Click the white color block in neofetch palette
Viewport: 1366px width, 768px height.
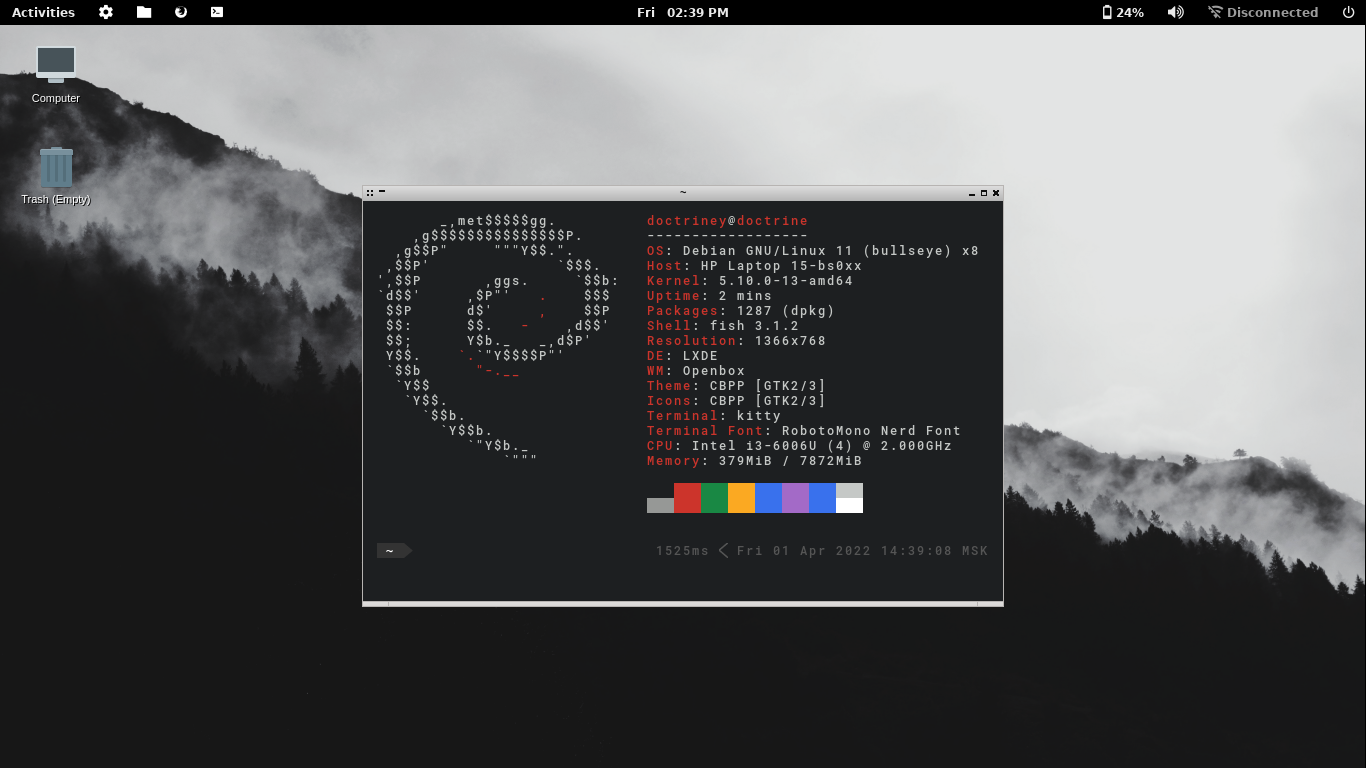tap(849, 505)
